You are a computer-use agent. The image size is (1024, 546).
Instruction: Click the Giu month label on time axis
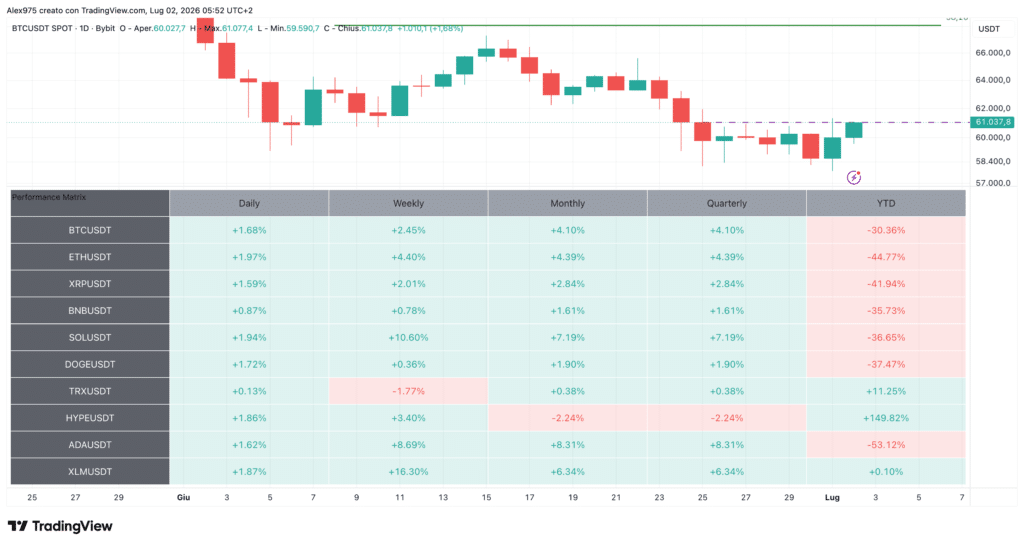click(x=184, y=497)
